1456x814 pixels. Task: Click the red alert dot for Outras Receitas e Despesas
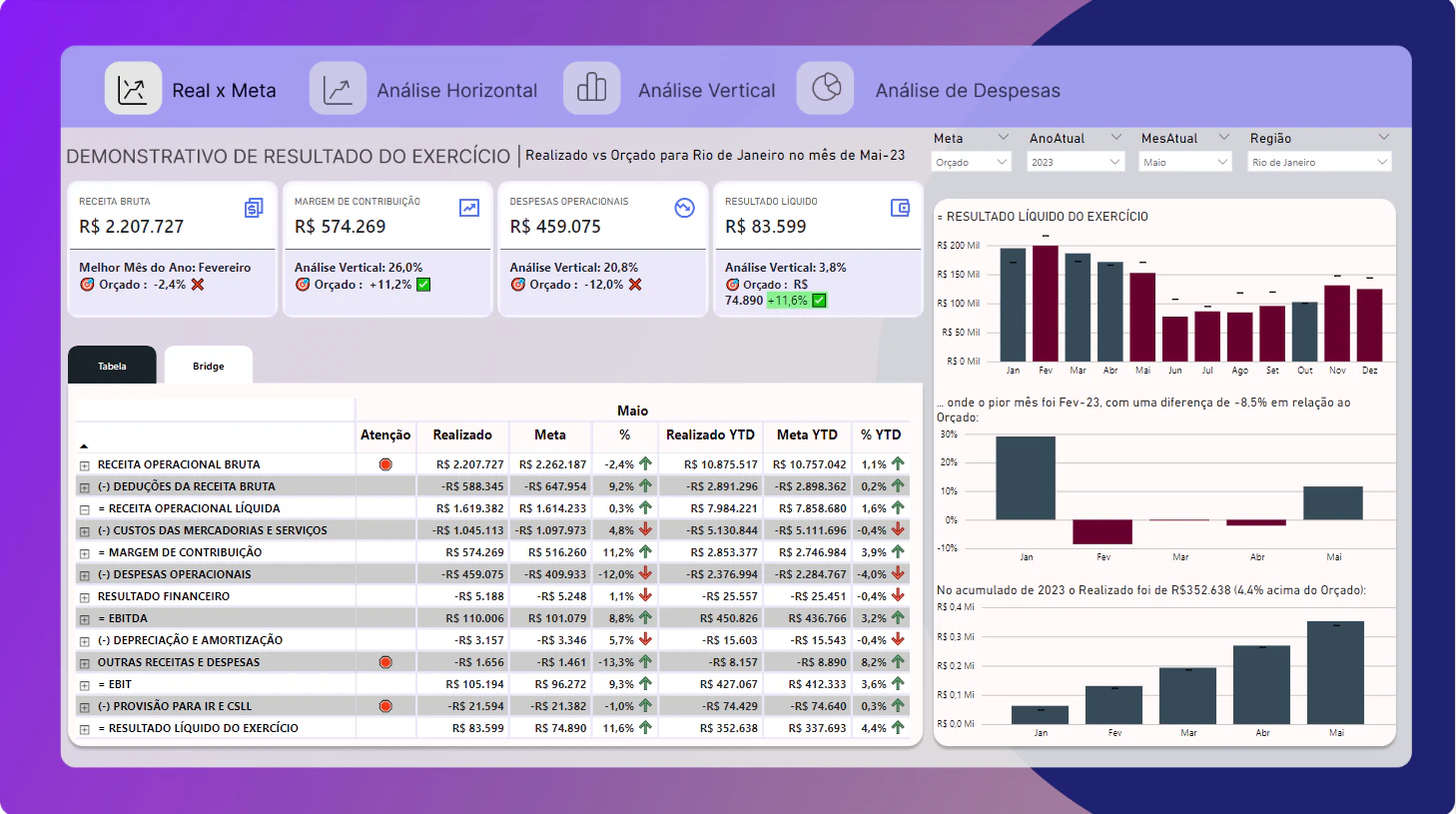pos(385,662)
